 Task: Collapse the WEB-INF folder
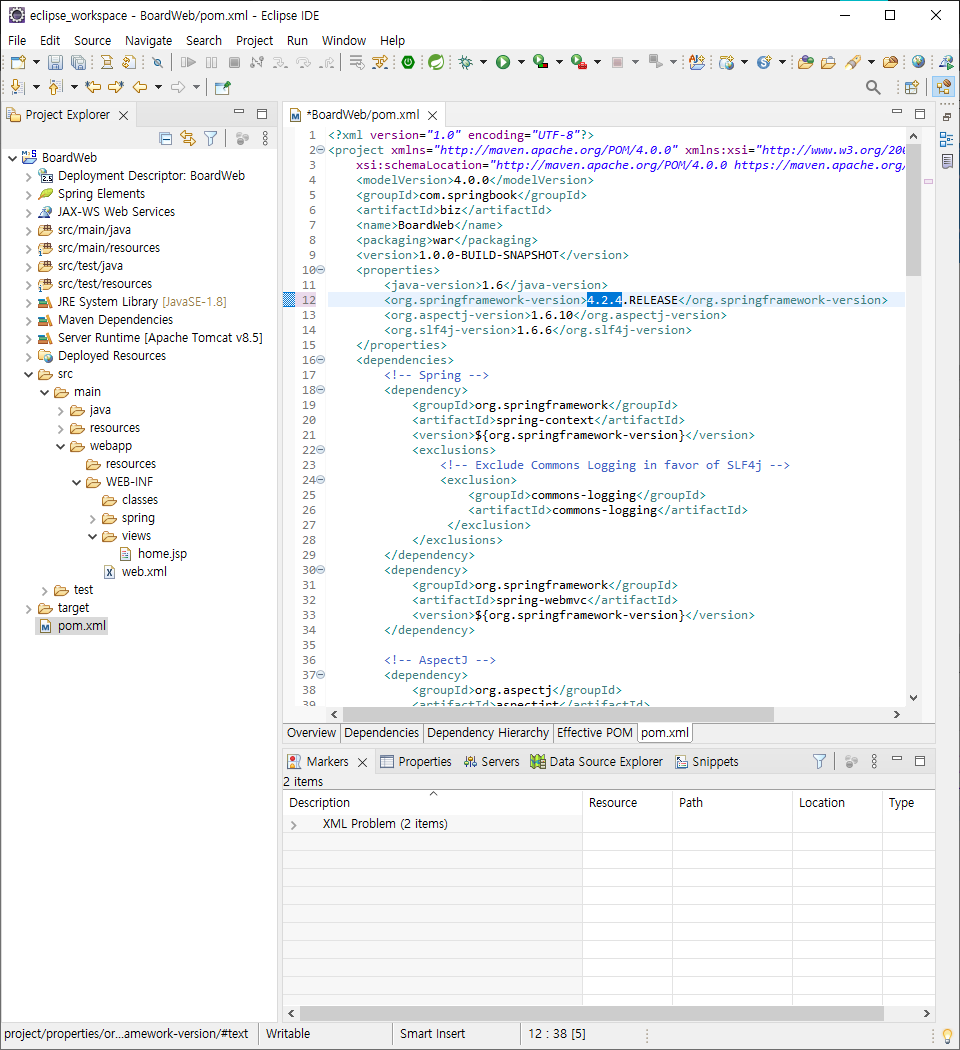point(76,482)
